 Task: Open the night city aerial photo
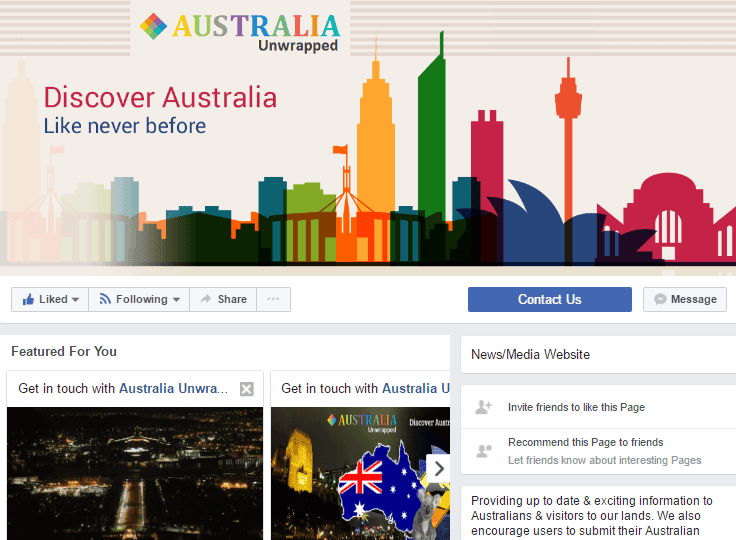point(135,473)
